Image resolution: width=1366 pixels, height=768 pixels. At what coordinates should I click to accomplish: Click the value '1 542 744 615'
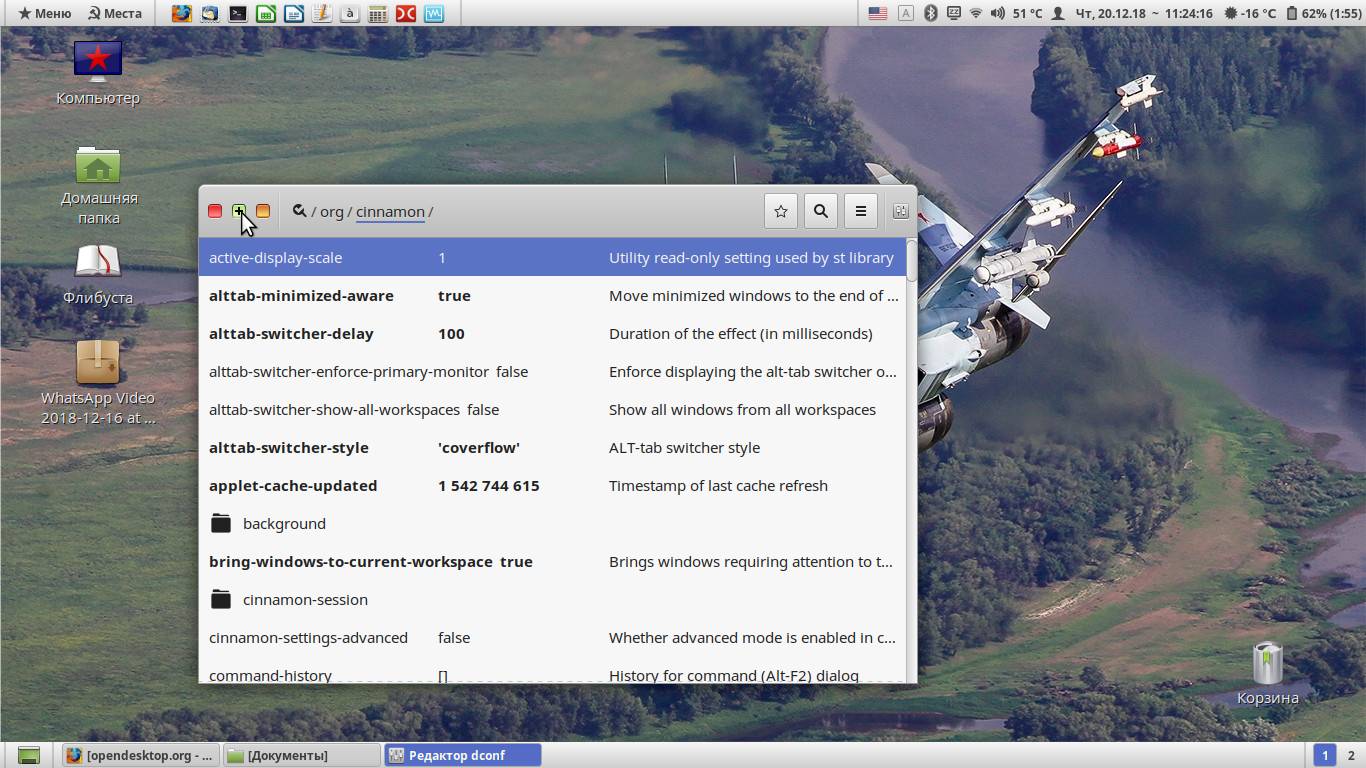tap(488, 485)
